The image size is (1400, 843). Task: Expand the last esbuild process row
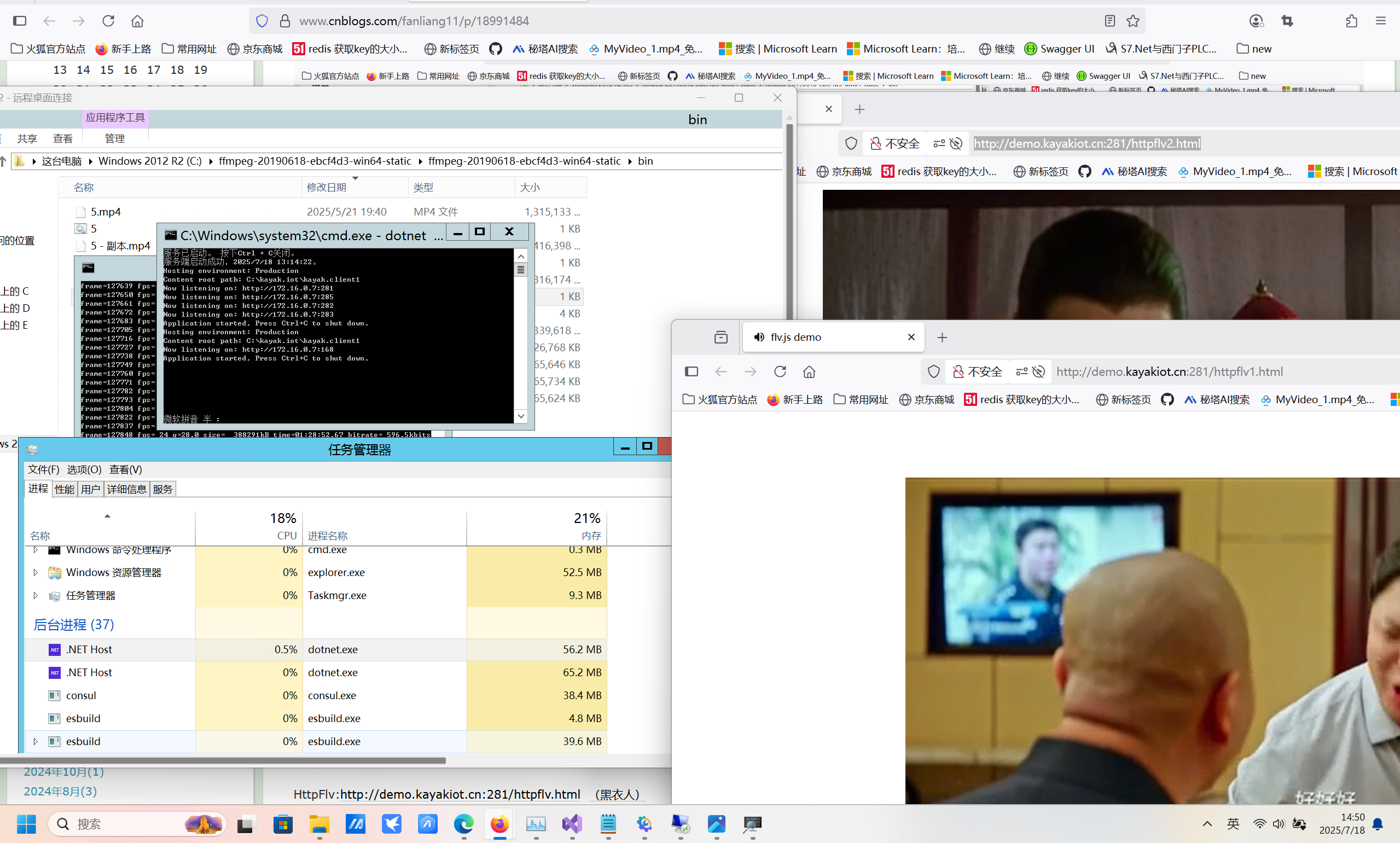(x=35, y=741)
